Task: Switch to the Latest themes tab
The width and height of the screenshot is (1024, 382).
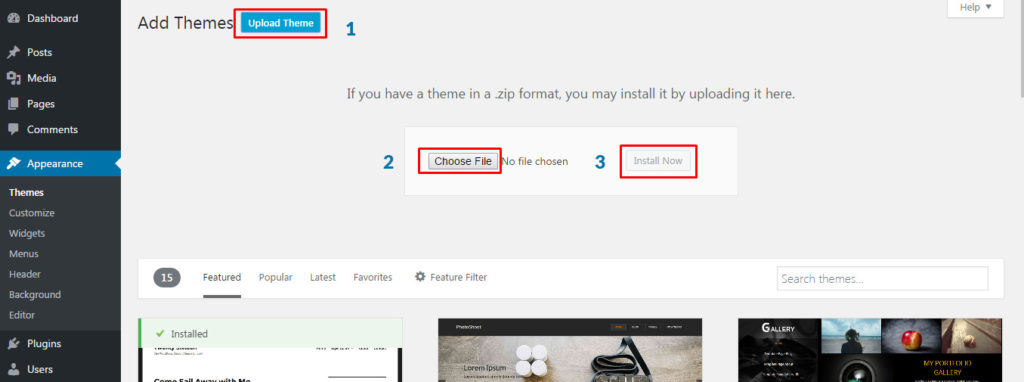Action: click(323, 278)
